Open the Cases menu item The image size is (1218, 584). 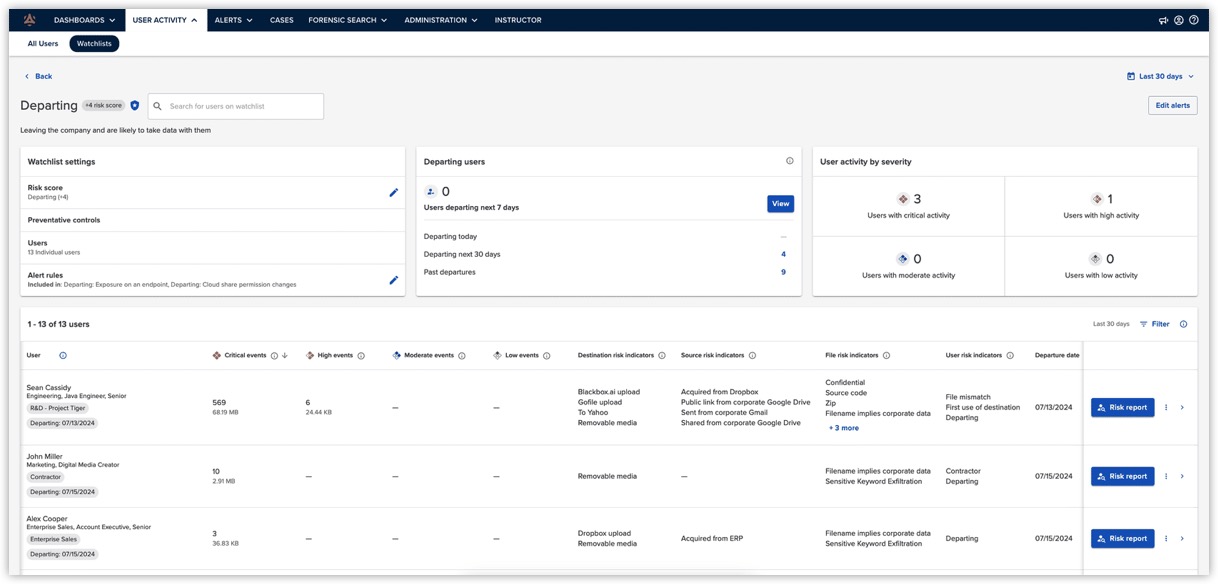[x=281, y=20]
